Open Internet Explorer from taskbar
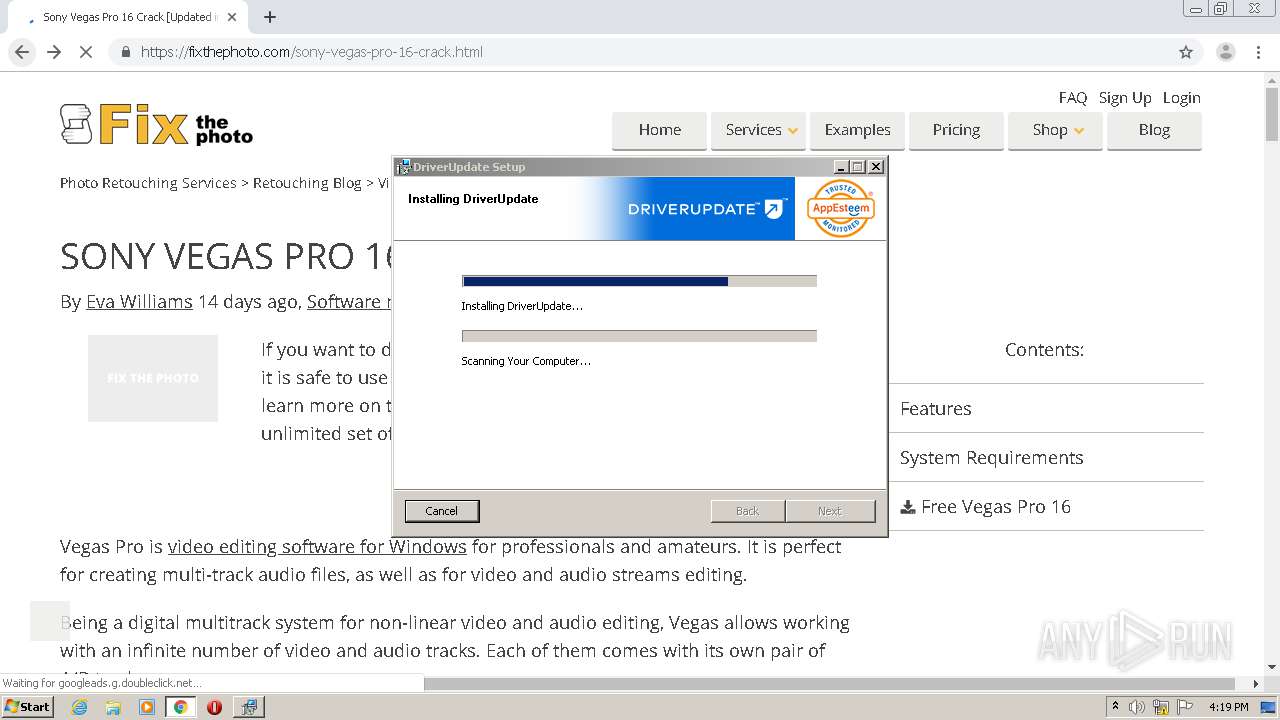 point(79,707)
